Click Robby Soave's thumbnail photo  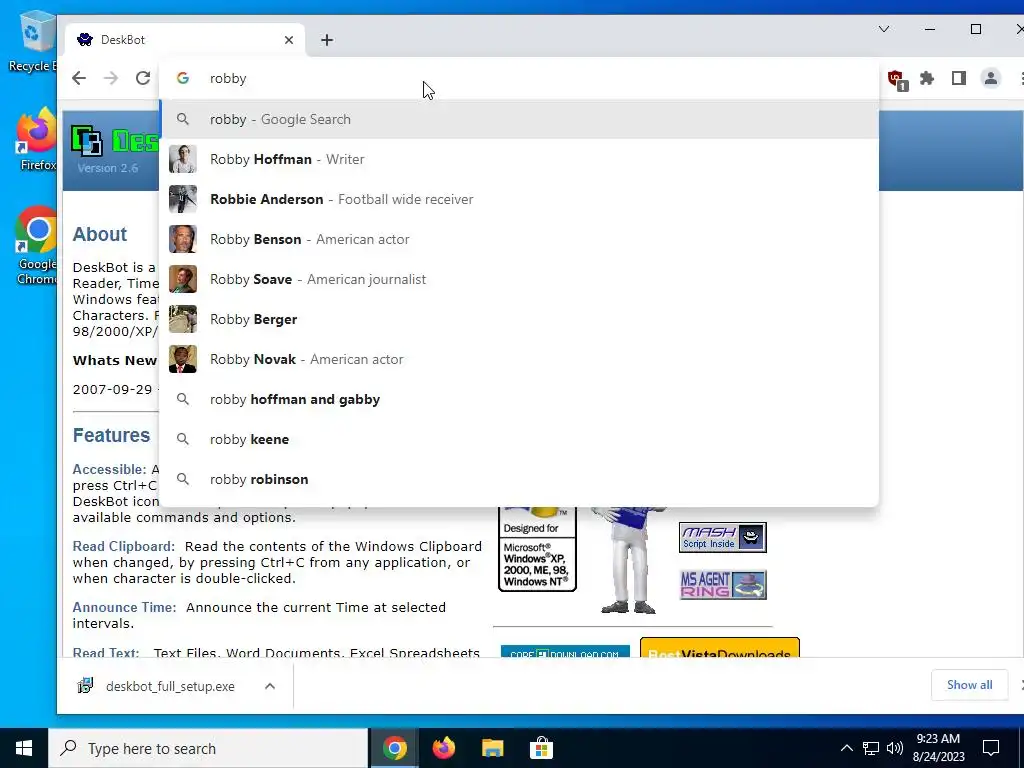point(183,279)
